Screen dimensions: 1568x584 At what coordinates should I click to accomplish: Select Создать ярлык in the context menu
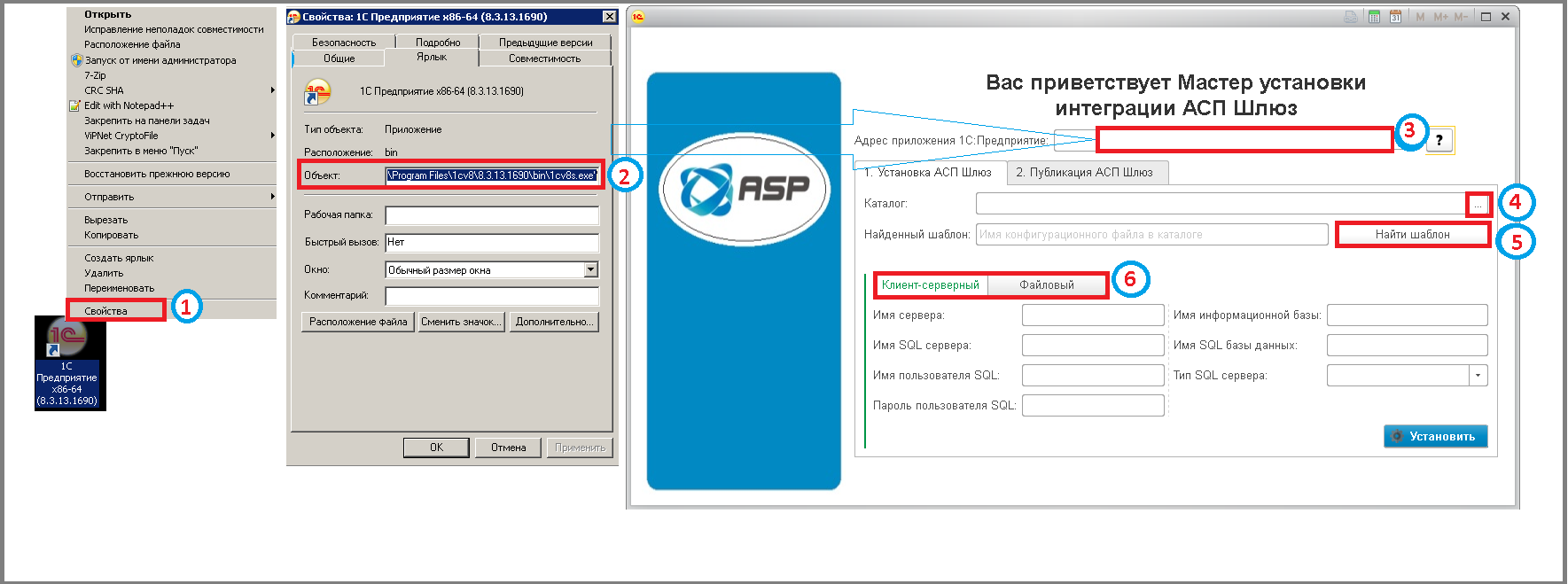tap(119, 258)
